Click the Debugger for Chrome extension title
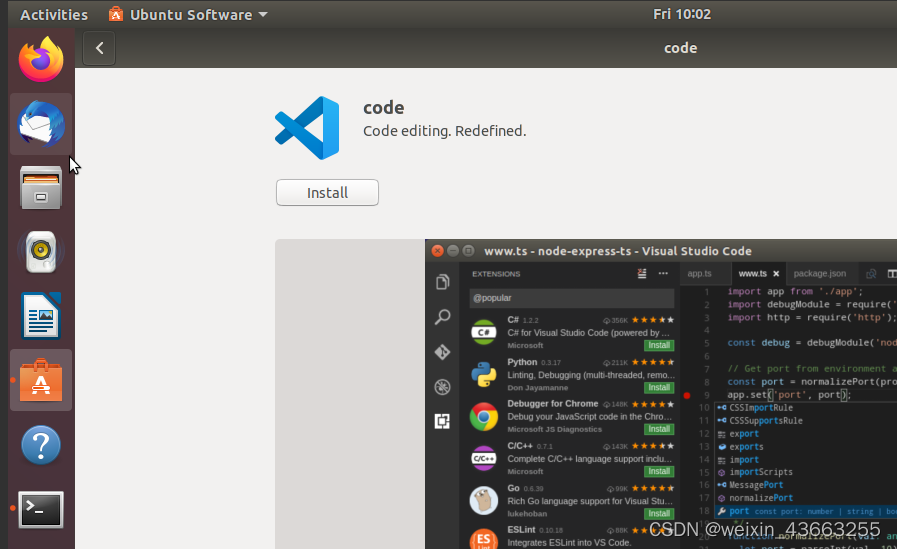 pyautogui.click(x=553, y=404)
